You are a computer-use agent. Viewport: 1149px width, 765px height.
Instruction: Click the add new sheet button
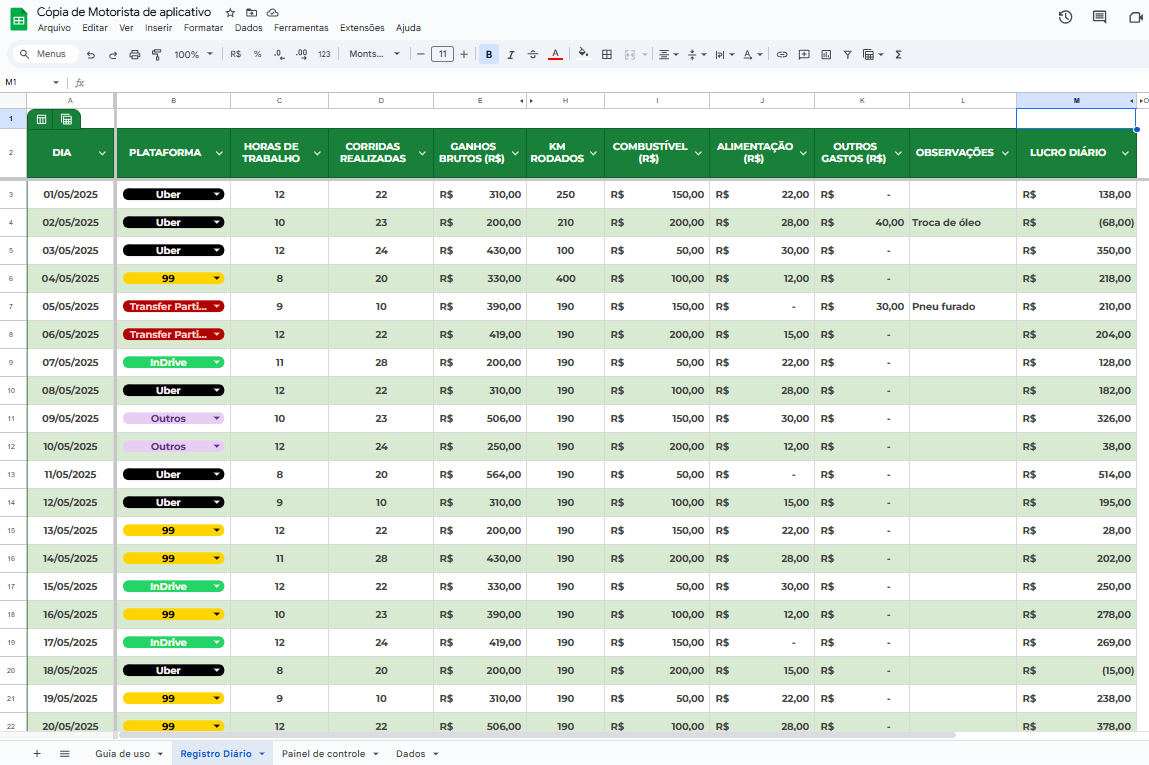click(x=37, y=753)
